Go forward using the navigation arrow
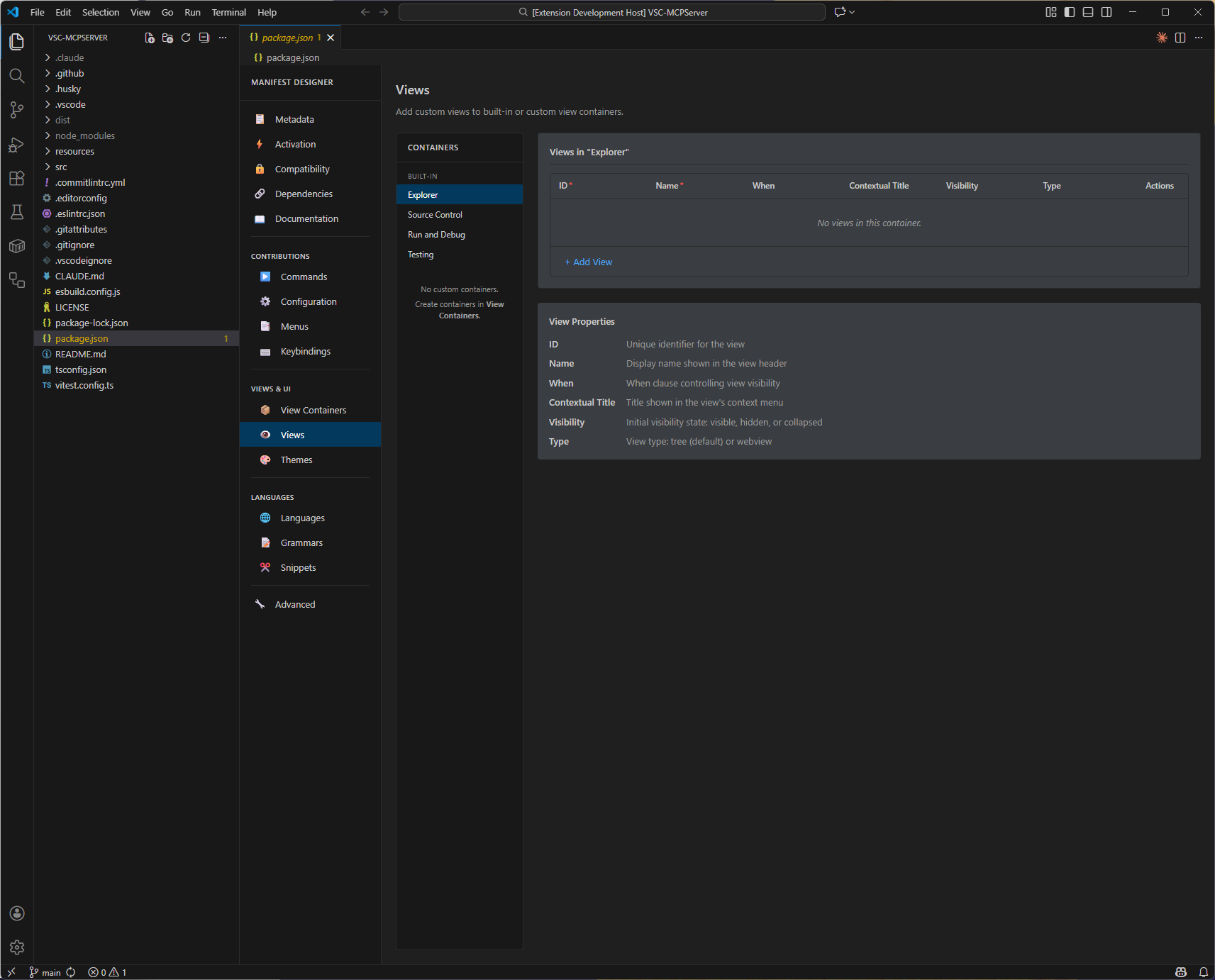Viewport: 1215px width, 980px height. pos(384,12)
